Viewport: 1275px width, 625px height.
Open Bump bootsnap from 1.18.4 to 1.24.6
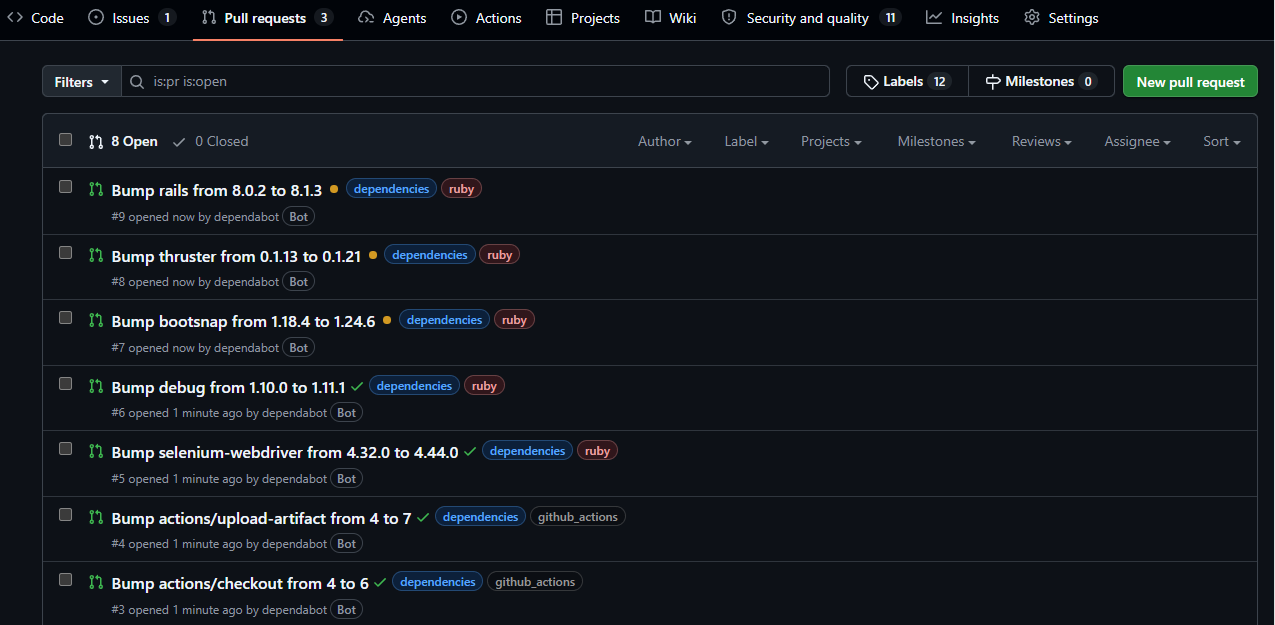(x=243, y=321)
